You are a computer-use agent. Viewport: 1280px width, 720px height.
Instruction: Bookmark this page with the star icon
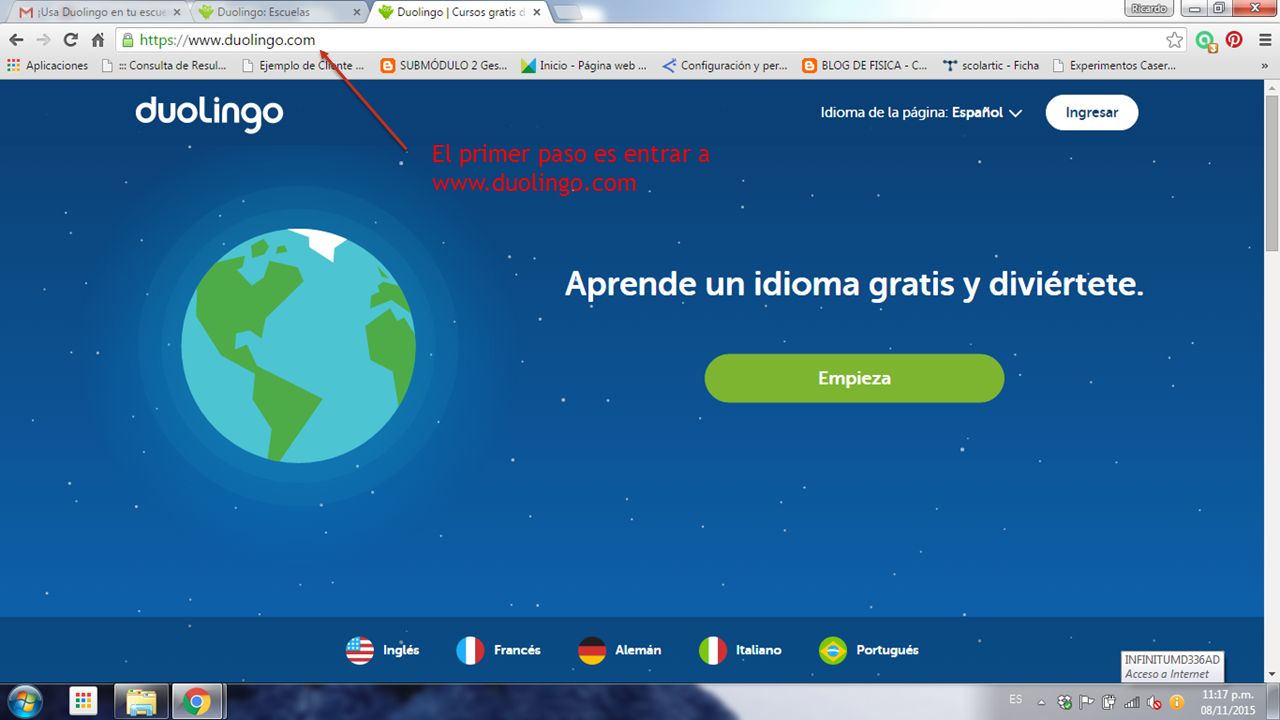click(1175, 40)
